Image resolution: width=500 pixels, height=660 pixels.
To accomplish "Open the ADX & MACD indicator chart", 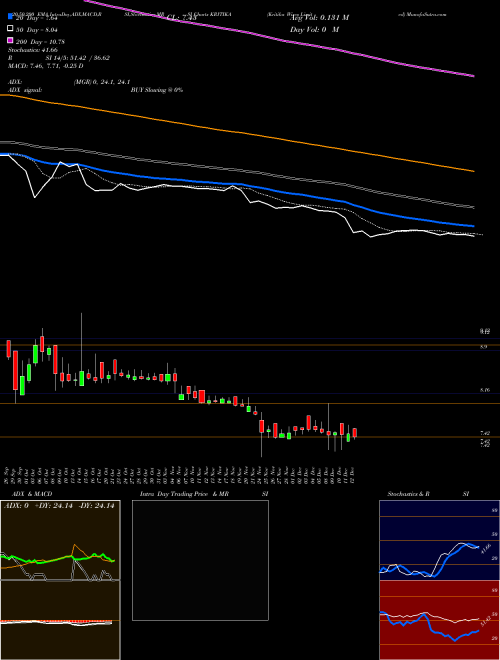I will 60,580.
